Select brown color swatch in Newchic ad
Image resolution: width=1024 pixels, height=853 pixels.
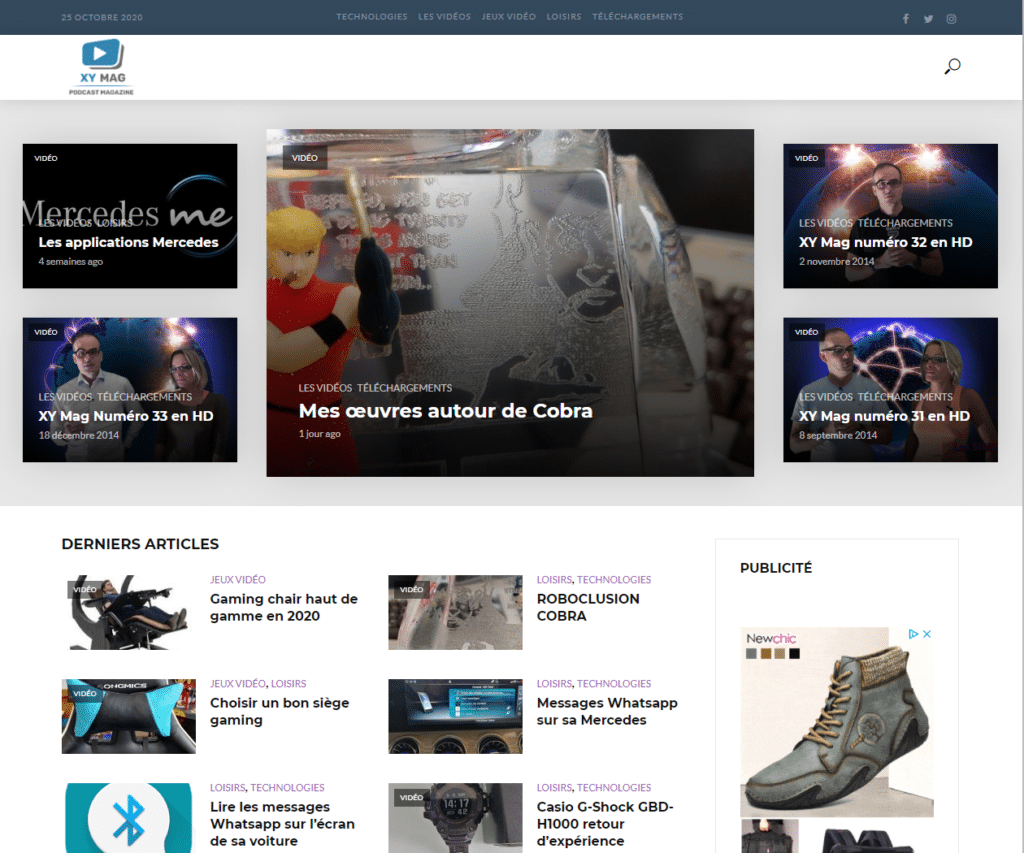pyautogui.click(x=765, y=654)
